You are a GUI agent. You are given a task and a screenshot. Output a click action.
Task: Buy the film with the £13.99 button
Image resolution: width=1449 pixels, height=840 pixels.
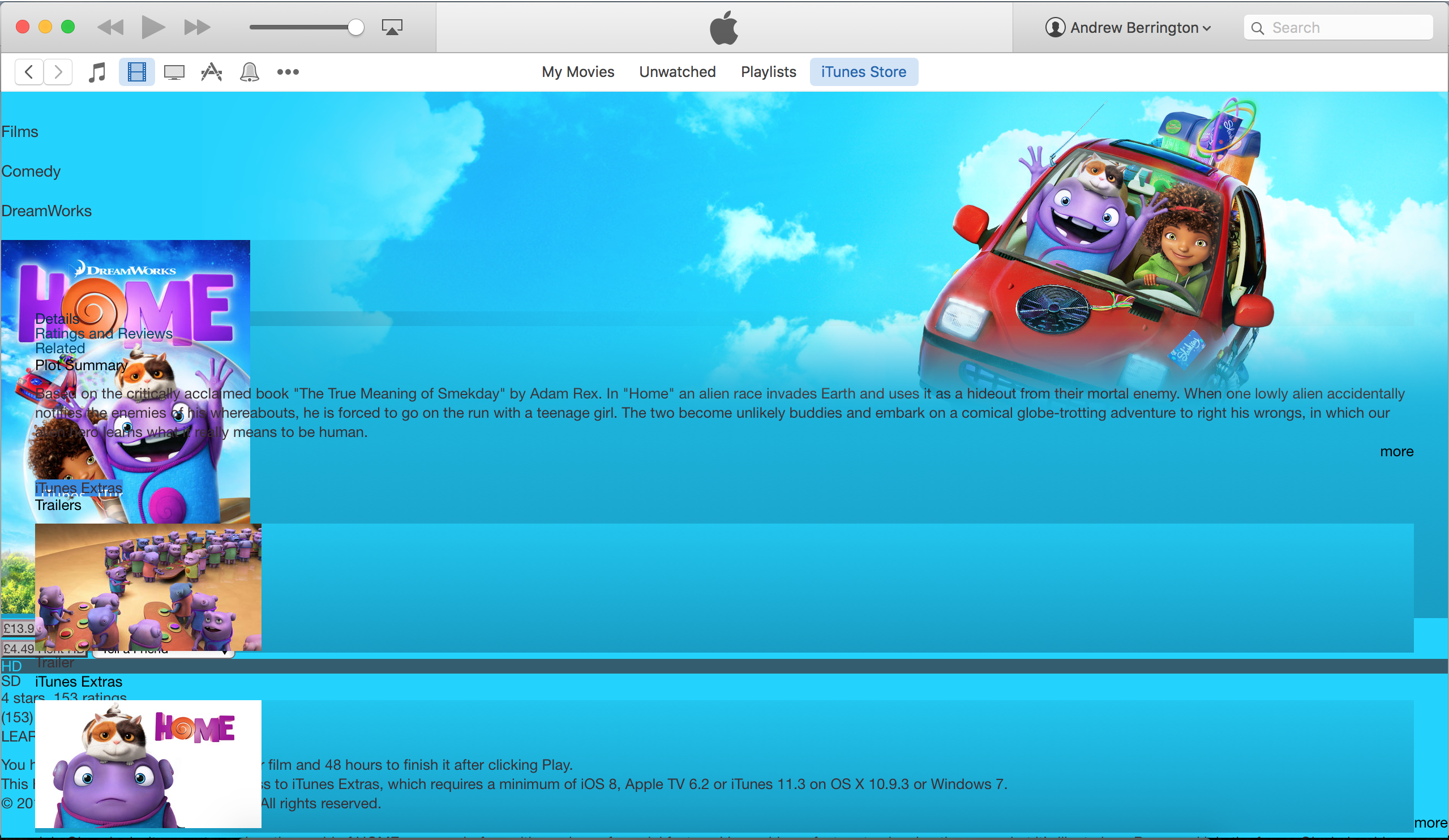(18, 628)
